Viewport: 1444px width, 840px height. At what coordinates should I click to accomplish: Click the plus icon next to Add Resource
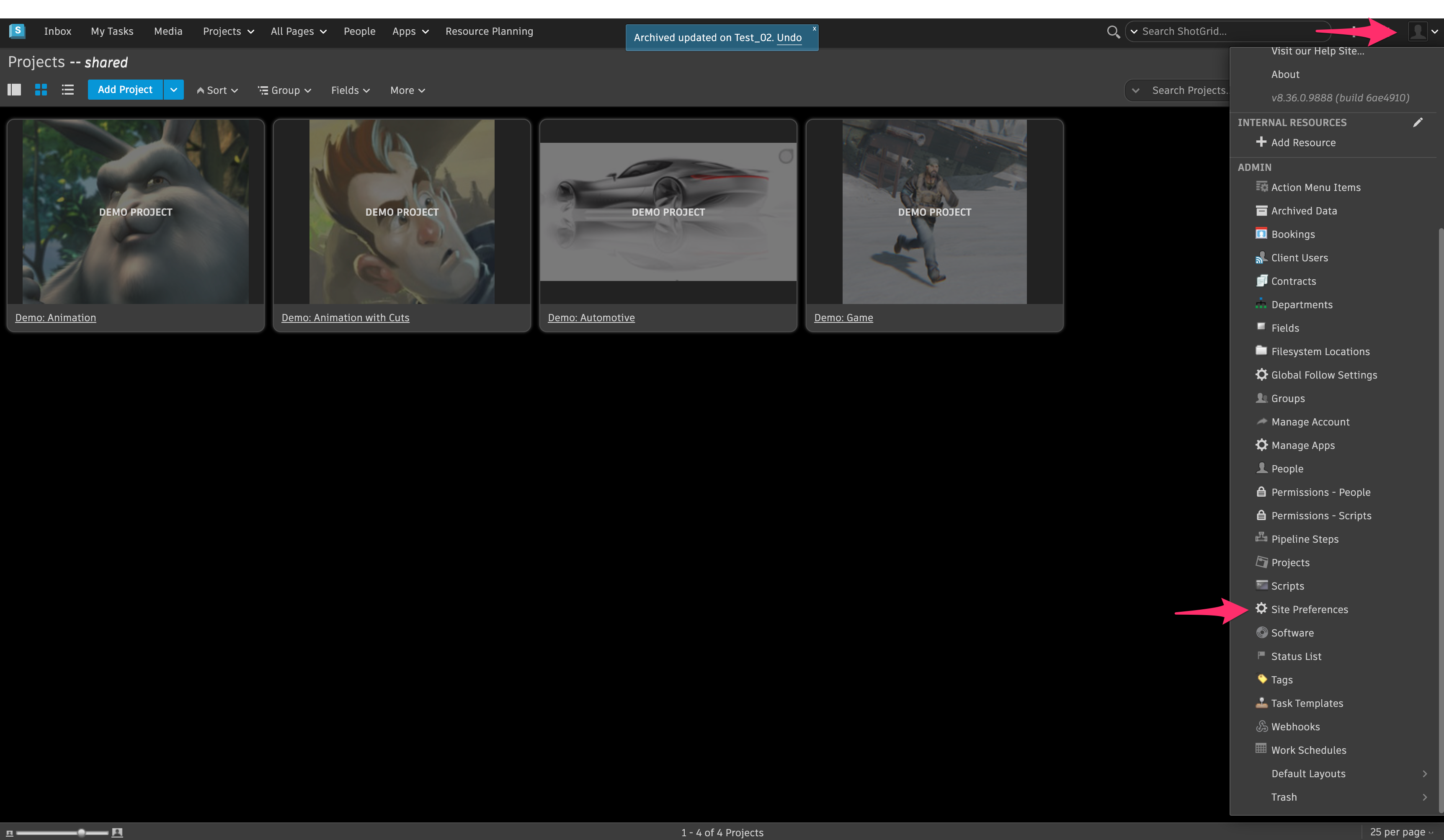coord(1261,142)
